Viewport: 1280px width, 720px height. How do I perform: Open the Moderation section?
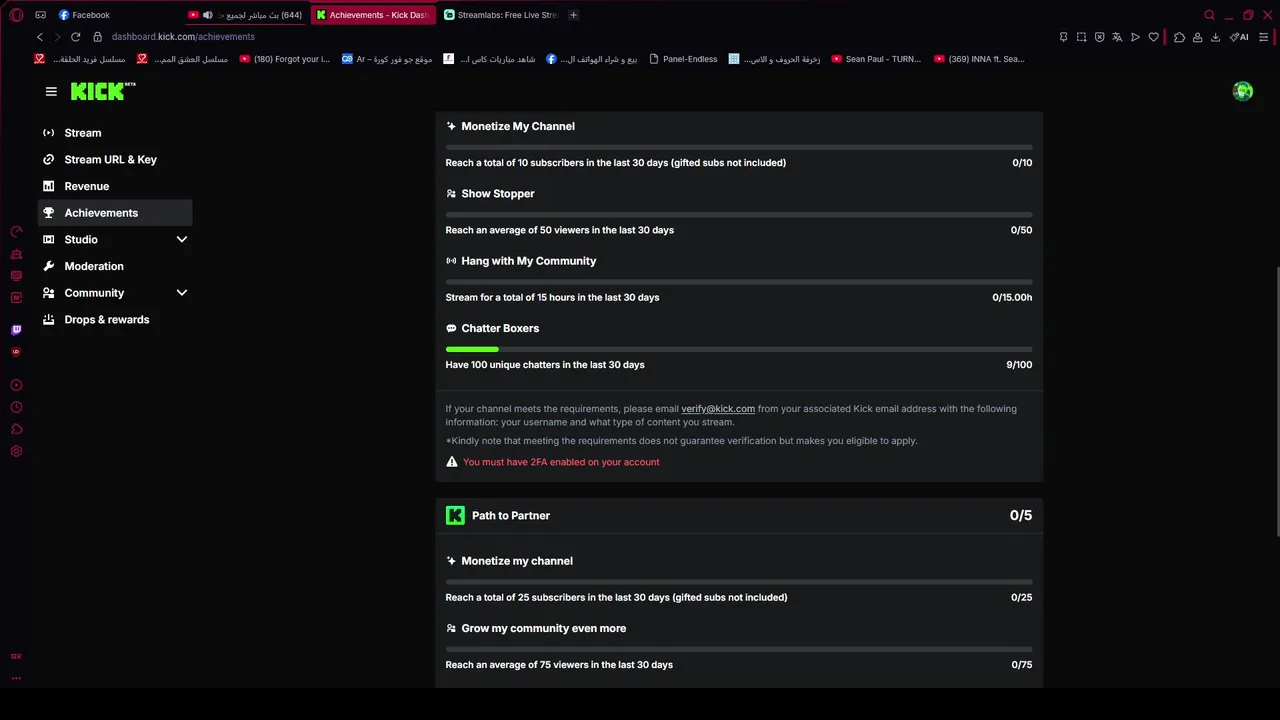click(x=94, y=266)
